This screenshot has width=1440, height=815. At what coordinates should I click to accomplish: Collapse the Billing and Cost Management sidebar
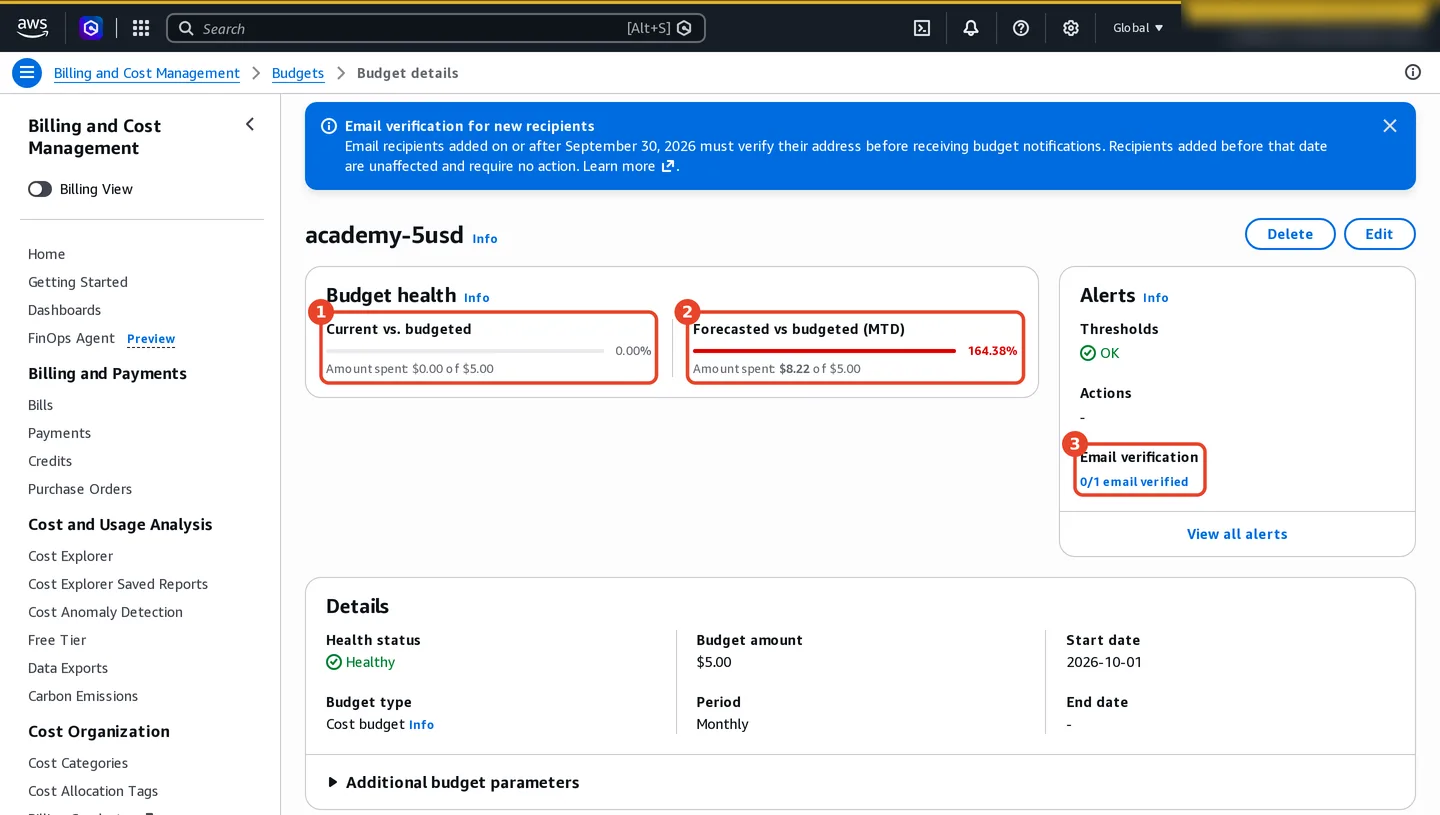click(250, 124)
